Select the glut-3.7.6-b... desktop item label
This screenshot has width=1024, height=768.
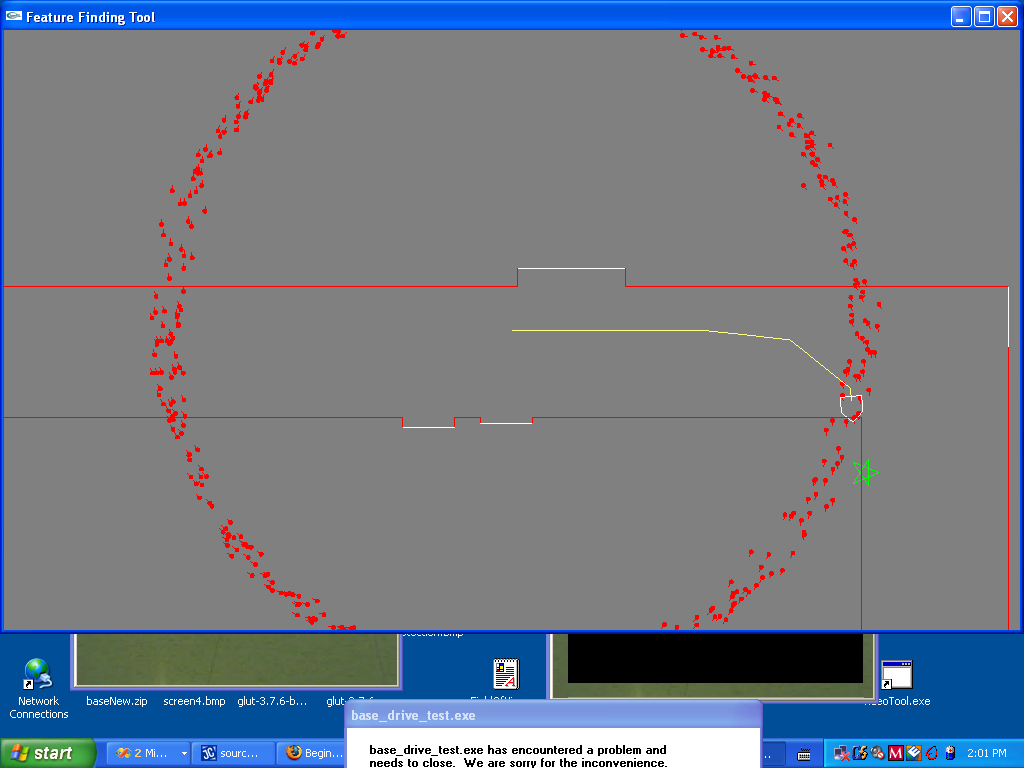coord(272,701)
